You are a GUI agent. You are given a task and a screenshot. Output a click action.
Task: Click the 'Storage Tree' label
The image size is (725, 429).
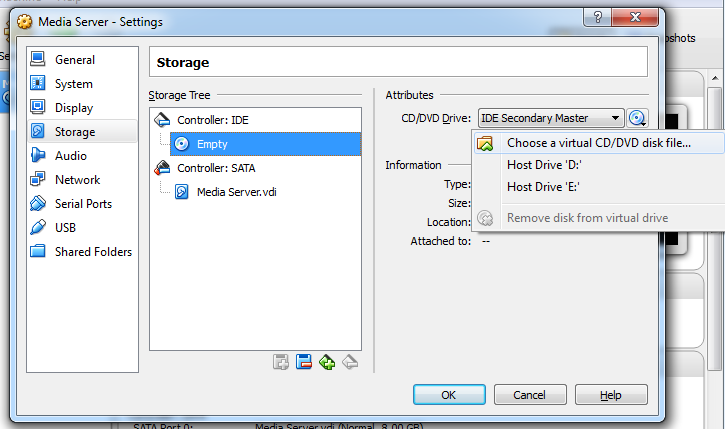tap(179, 95)
